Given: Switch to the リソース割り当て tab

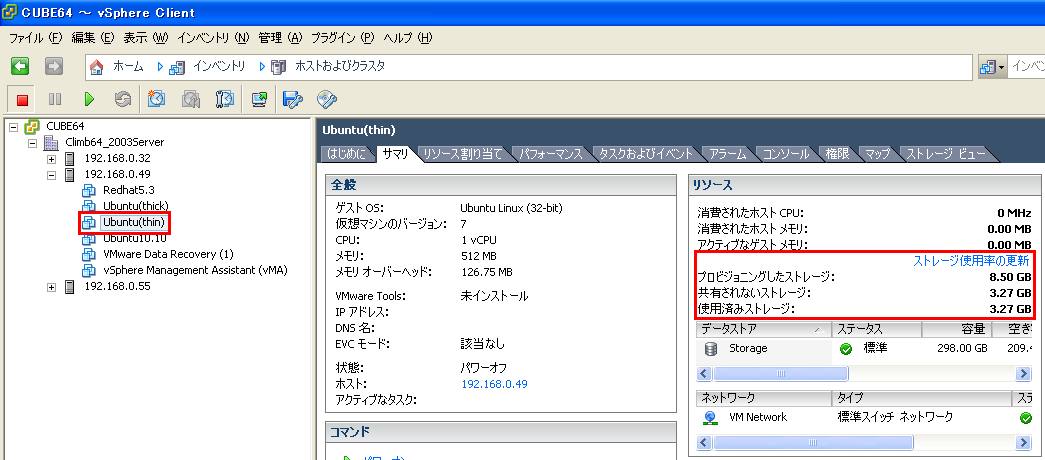Looking at the screenshot, I should pos(463,154).
